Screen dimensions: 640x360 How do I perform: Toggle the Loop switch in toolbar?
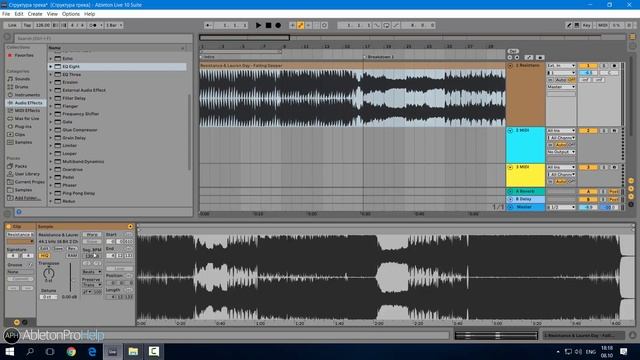(386, 25)
